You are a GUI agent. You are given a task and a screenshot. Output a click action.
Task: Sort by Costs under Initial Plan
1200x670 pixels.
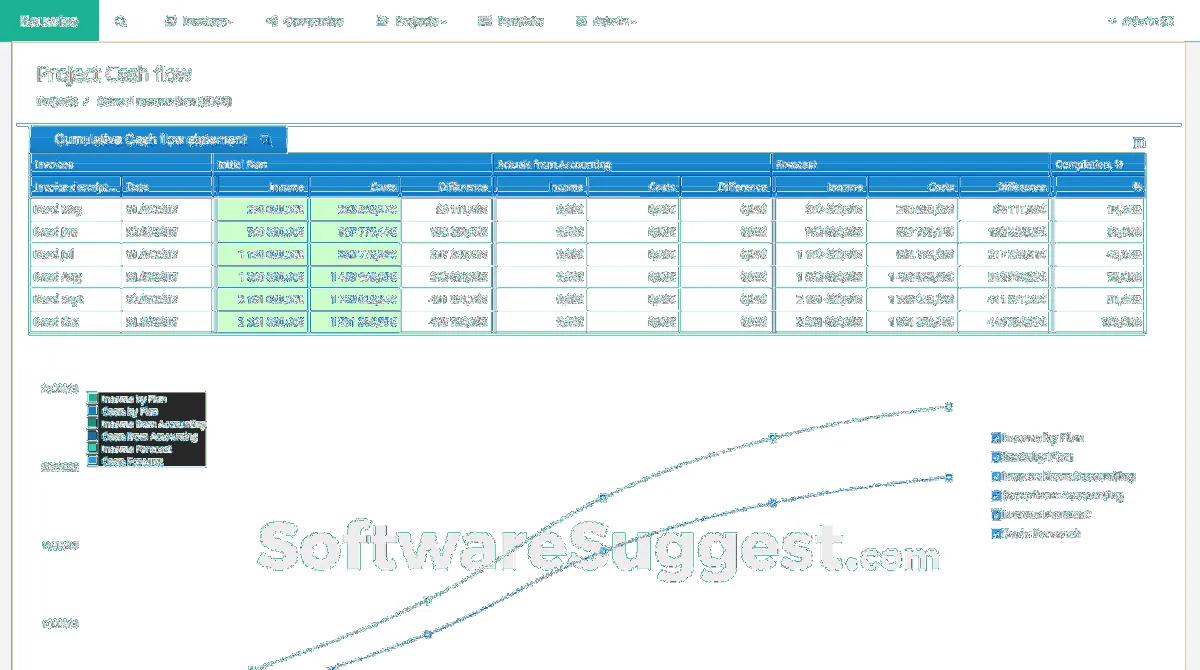tap(355, 186)
